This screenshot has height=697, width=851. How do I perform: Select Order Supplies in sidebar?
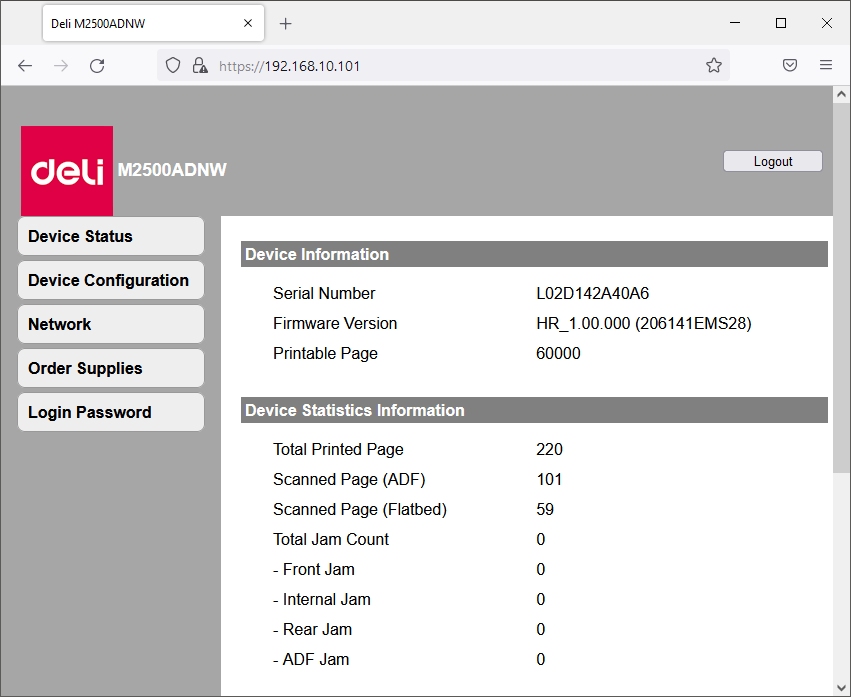(110, 369)
